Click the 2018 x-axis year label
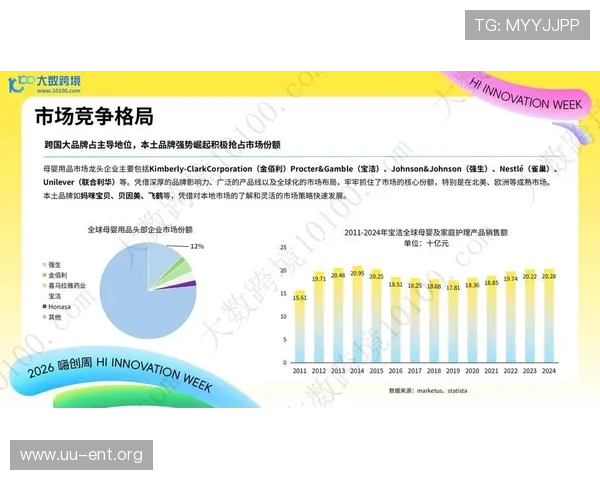Image resolution: width=600 pixels, height=480 pixels. (434, 371)
